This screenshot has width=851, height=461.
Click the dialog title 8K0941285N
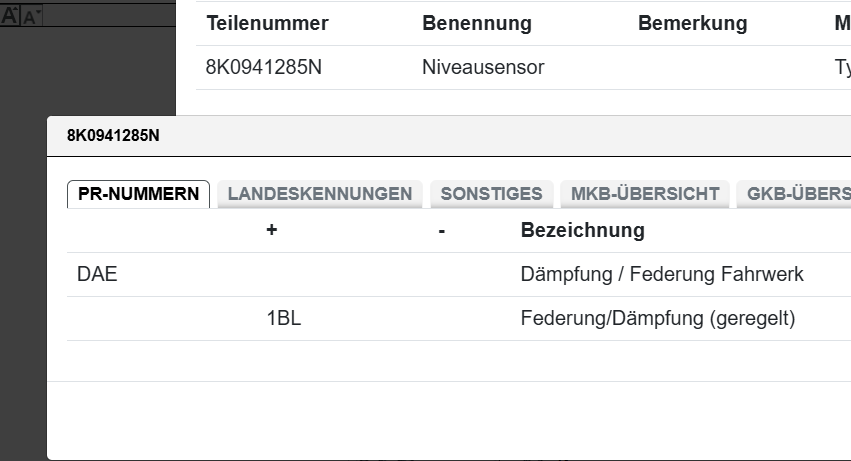tap(113, 136)
